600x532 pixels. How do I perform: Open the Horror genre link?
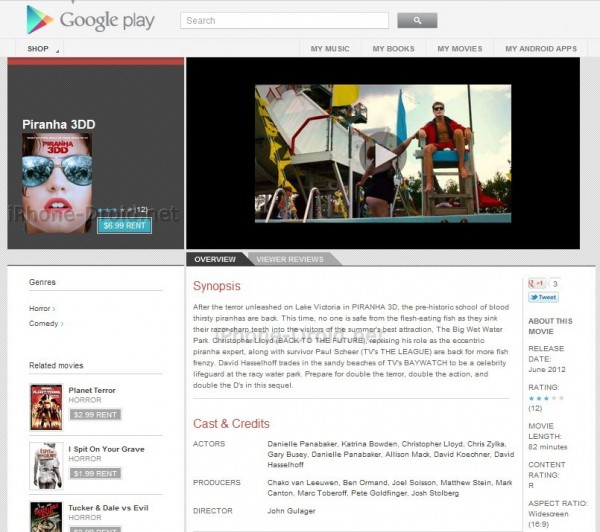41,308
